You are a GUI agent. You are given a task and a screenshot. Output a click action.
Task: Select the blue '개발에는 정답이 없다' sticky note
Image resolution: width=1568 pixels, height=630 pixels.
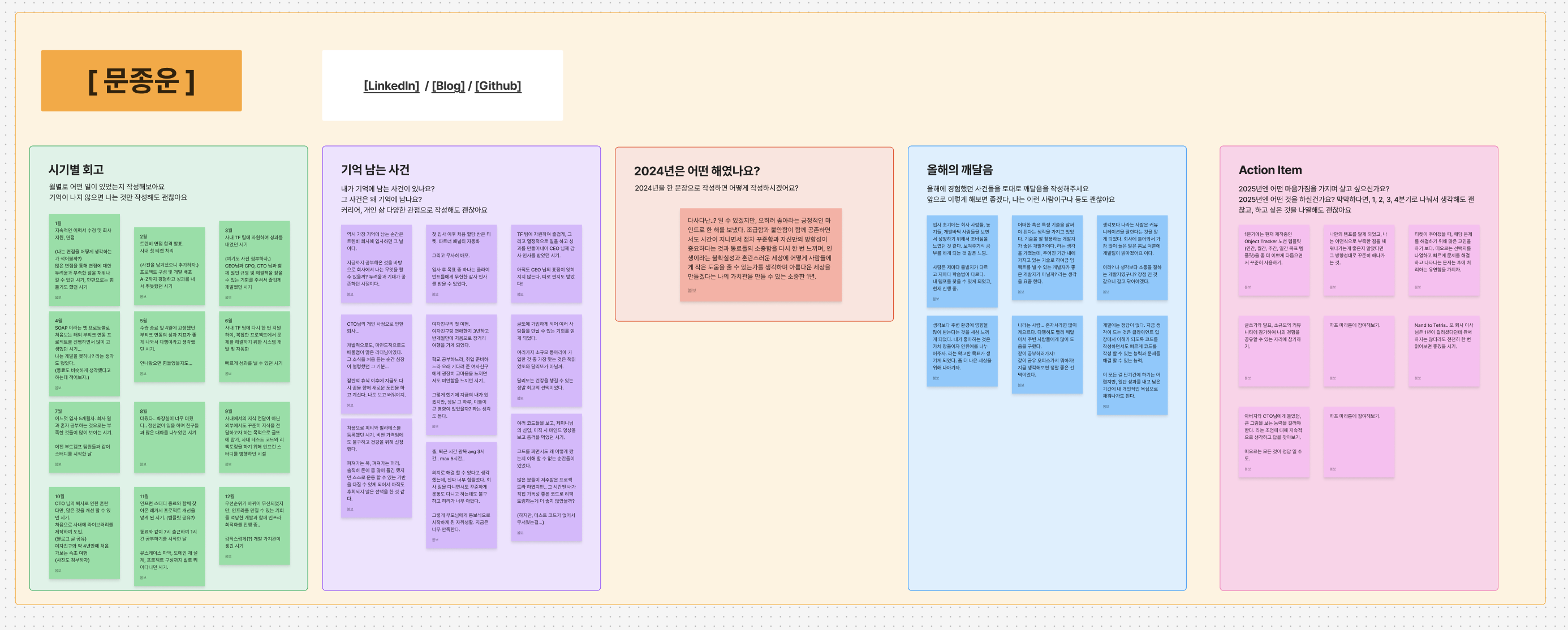pos(1131,365)
